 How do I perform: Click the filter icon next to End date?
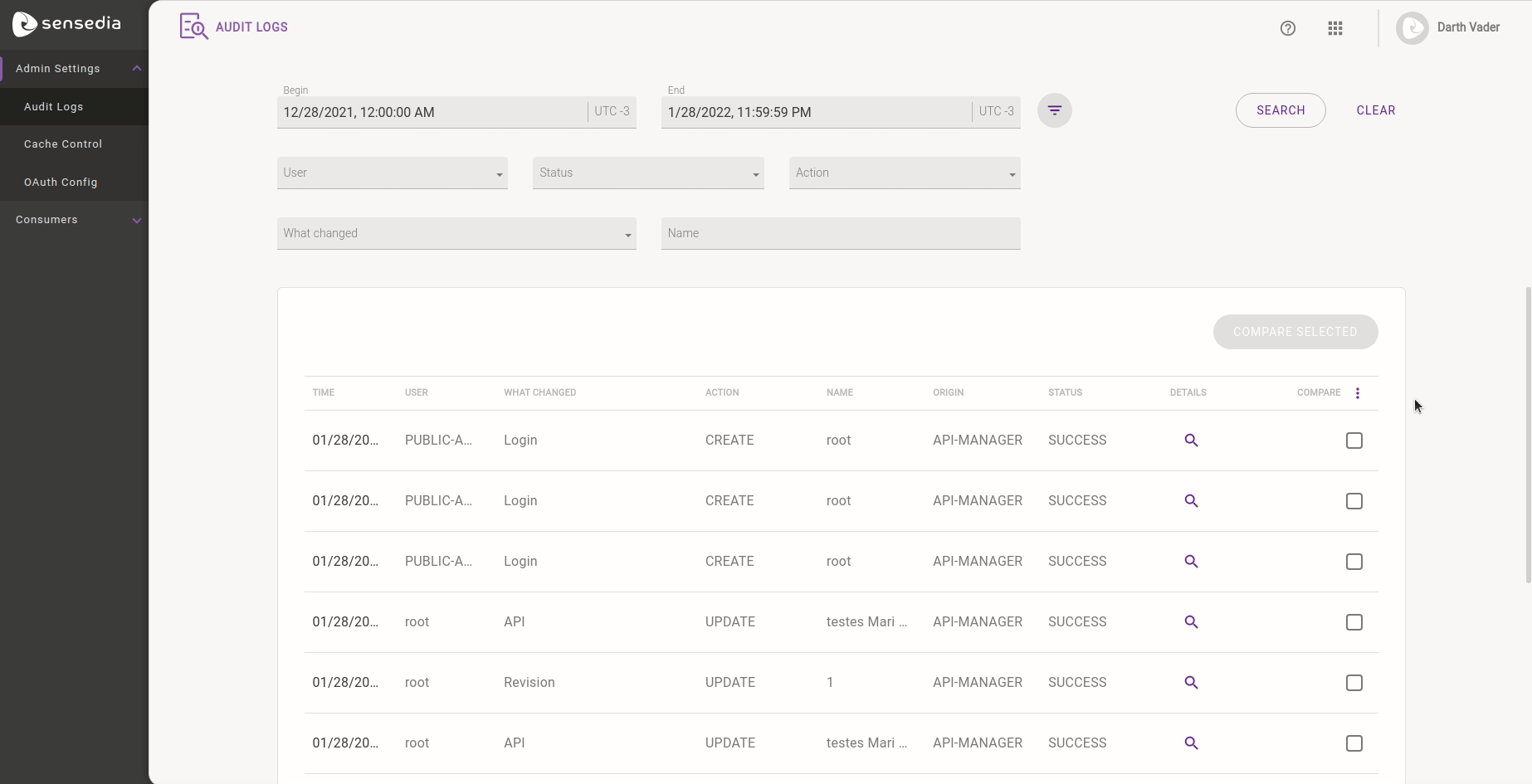pyautogui.click(x=1054, y=110)
